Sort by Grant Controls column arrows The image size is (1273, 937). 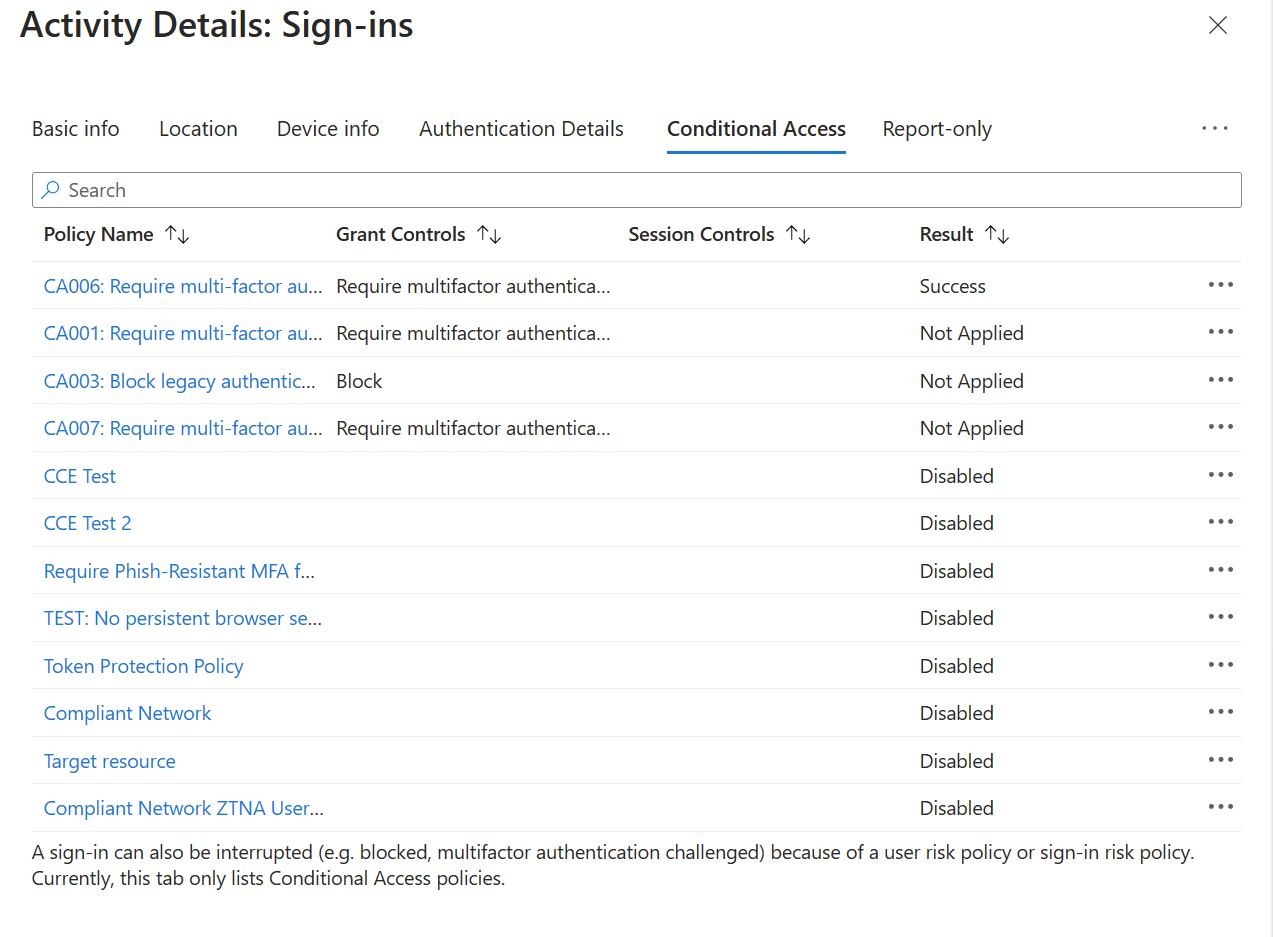tap(489, 234)
